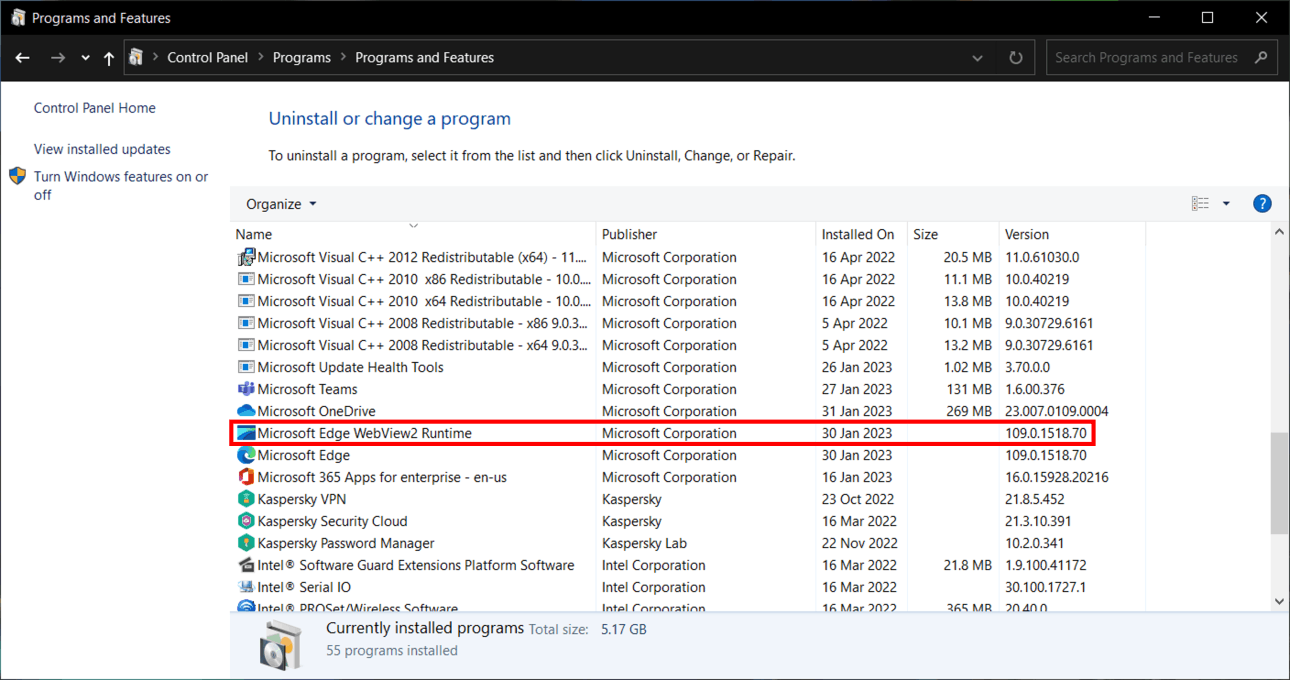Open recent locations dropdown arrow
1290x680 pixels.
tap(85, 58)
